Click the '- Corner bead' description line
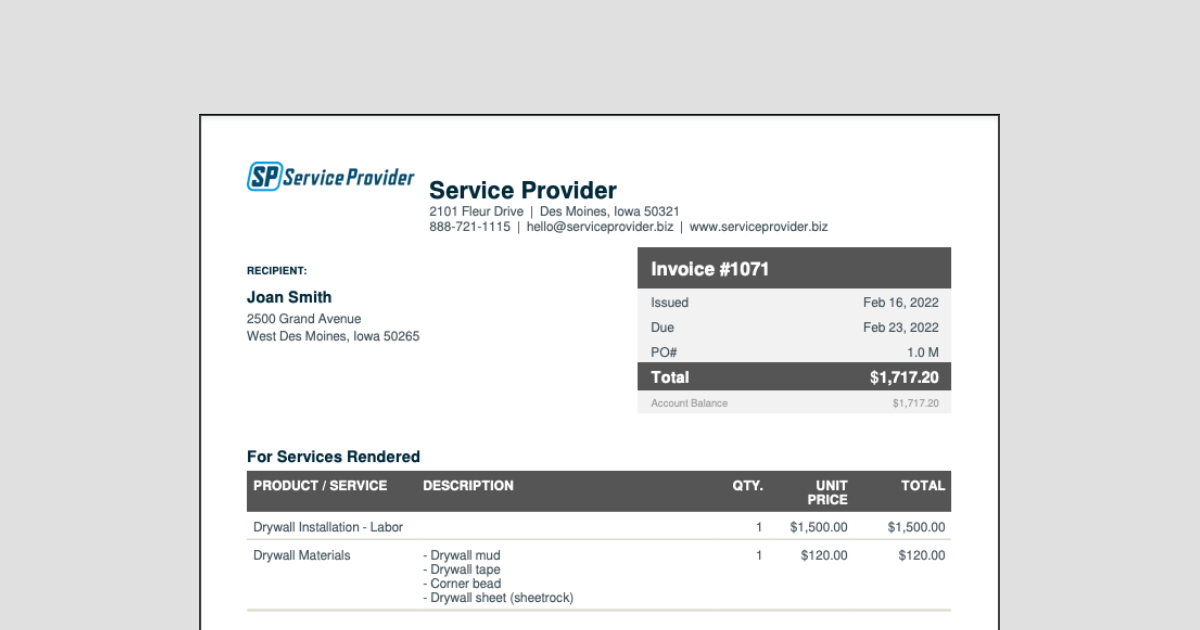 462,584
